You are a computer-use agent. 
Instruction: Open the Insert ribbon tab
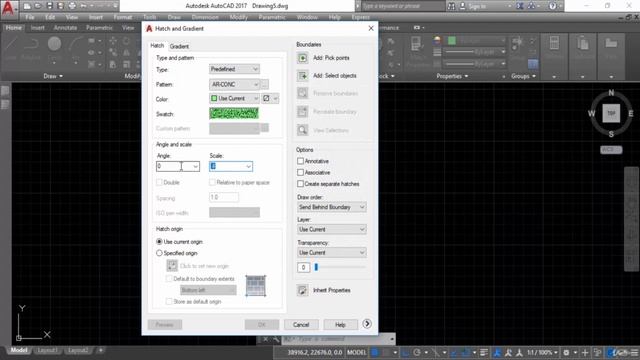point(38,28)
